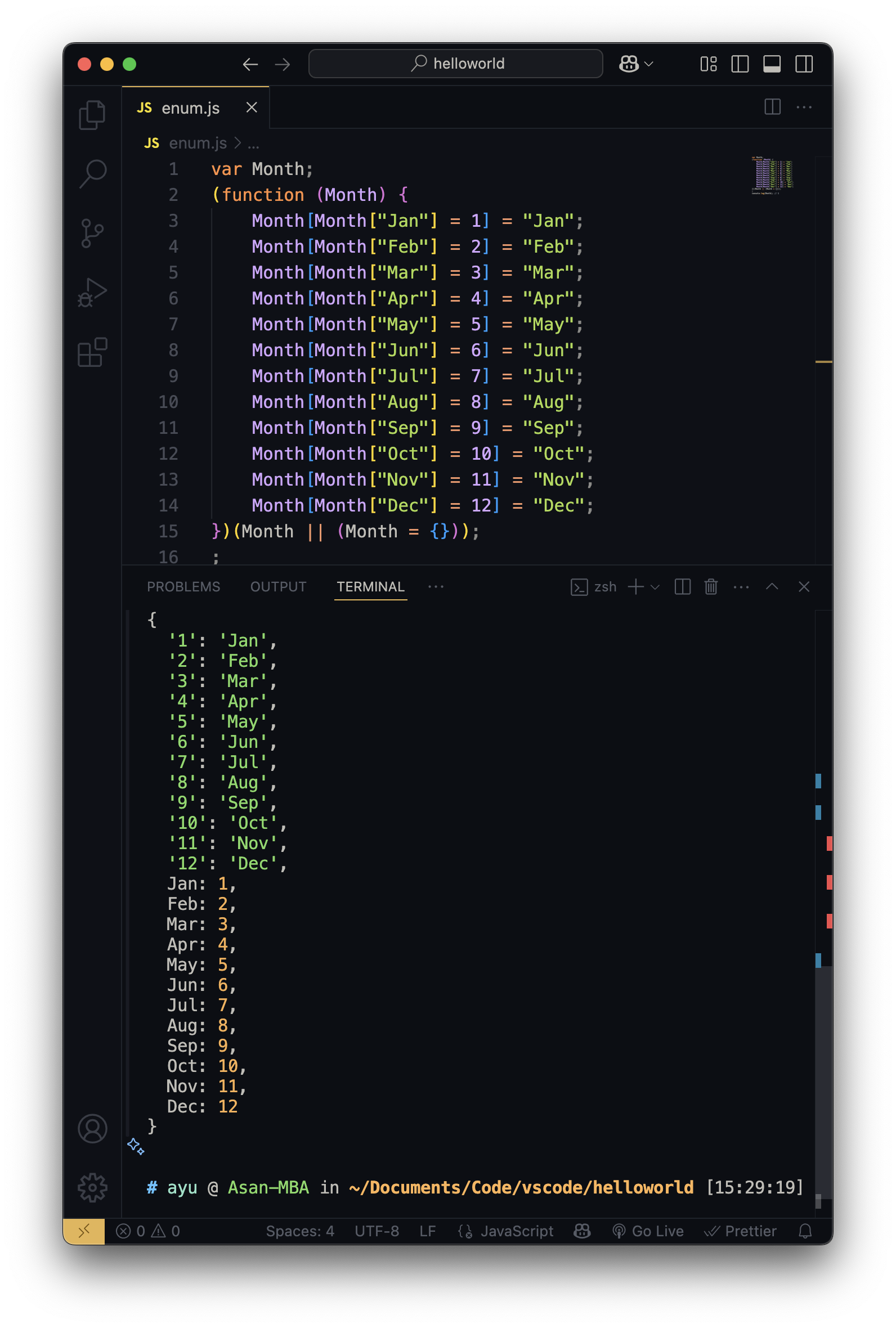Open the Explorer view in activity bar

point(92,115)
